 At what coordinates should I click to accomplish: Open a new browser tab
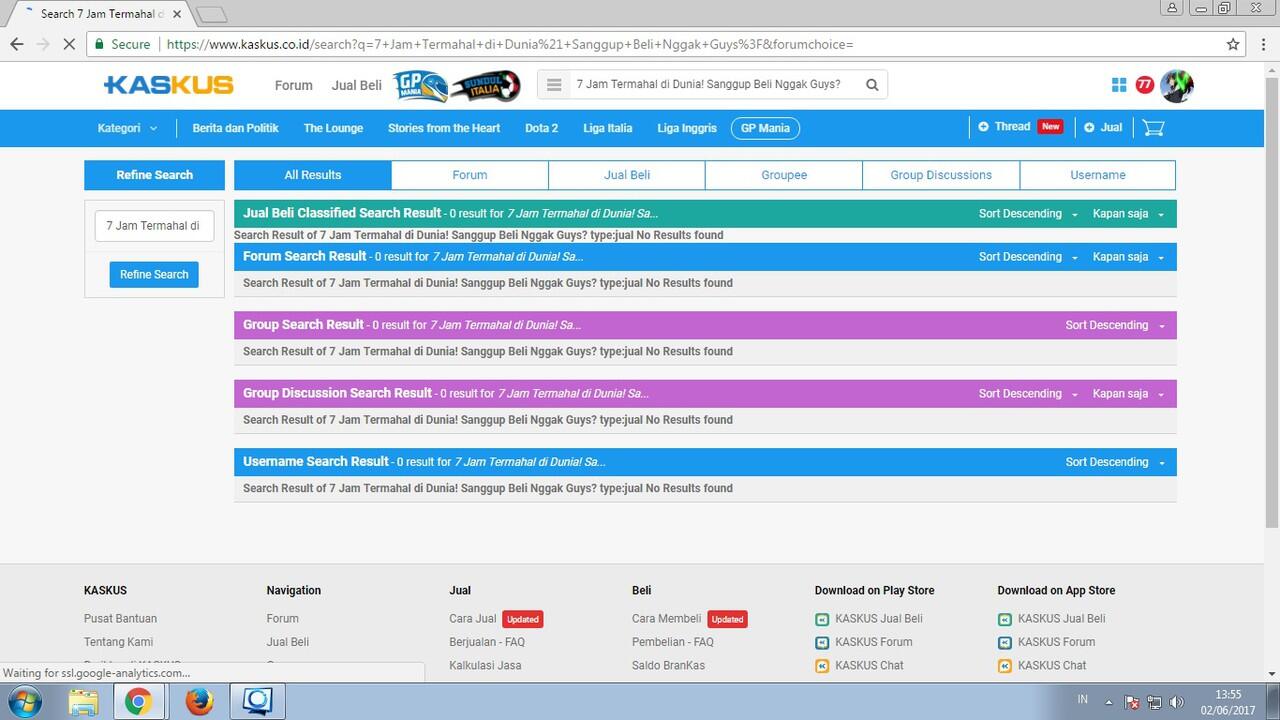pos(211,14)
